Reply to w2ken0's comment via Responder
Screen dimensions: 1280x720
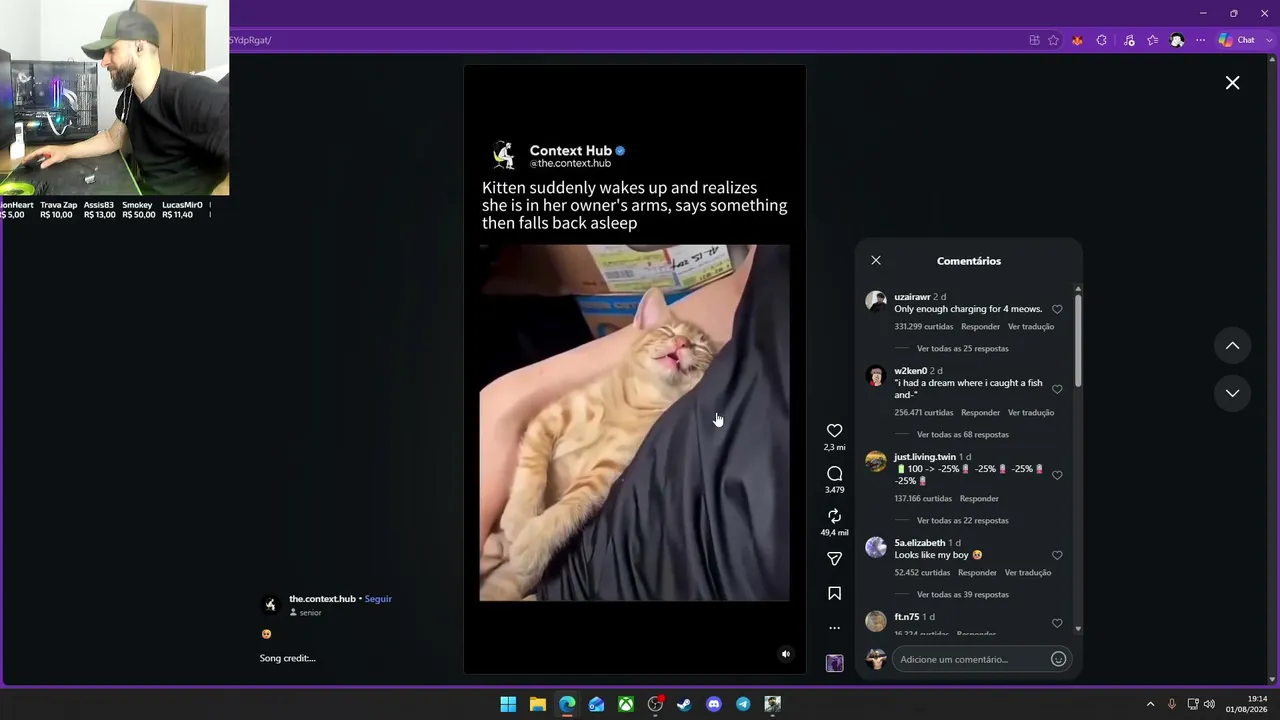[980, 413]
